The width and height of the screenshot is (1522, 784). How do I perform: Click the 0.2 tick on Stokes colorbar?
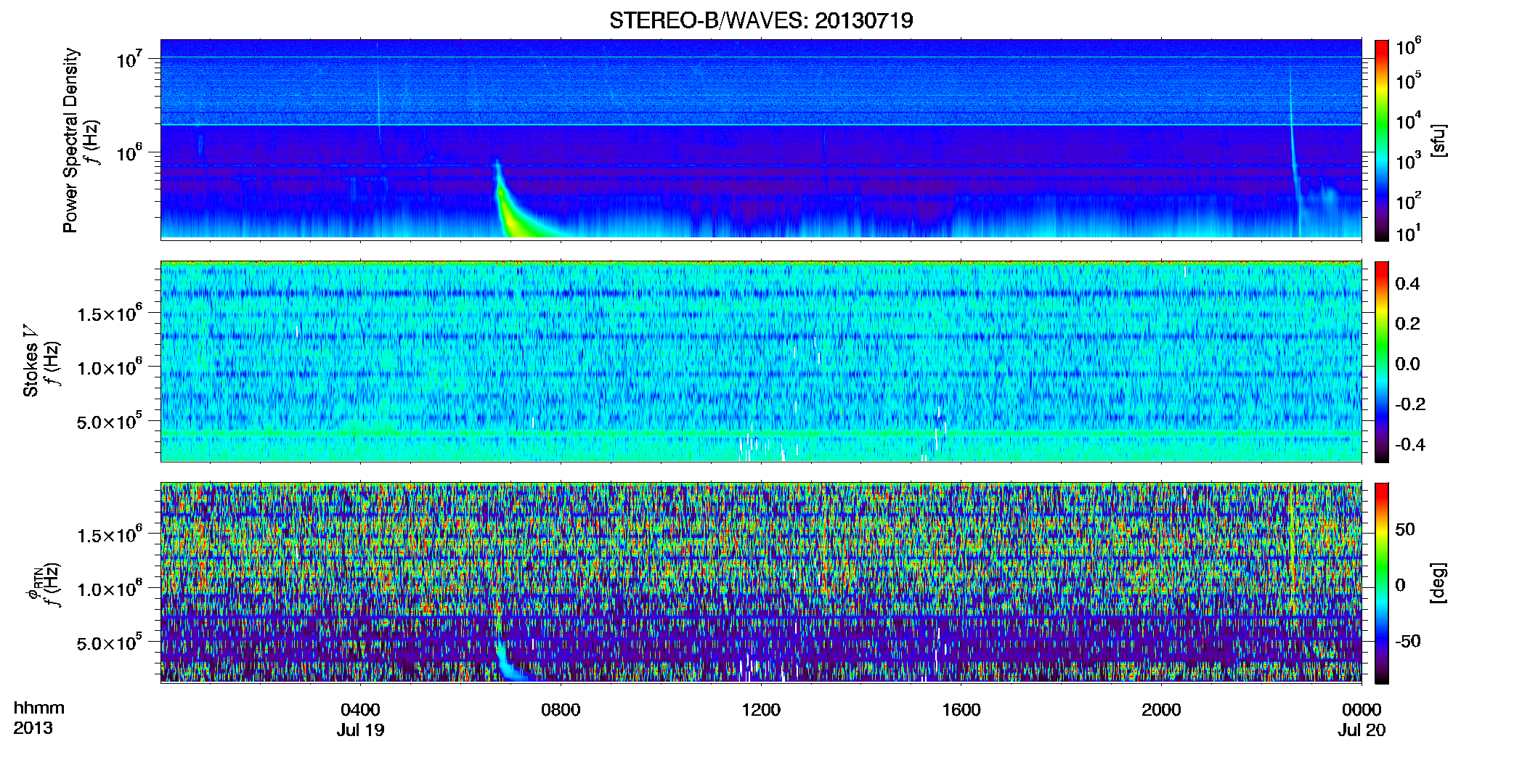pos(1407,324)
